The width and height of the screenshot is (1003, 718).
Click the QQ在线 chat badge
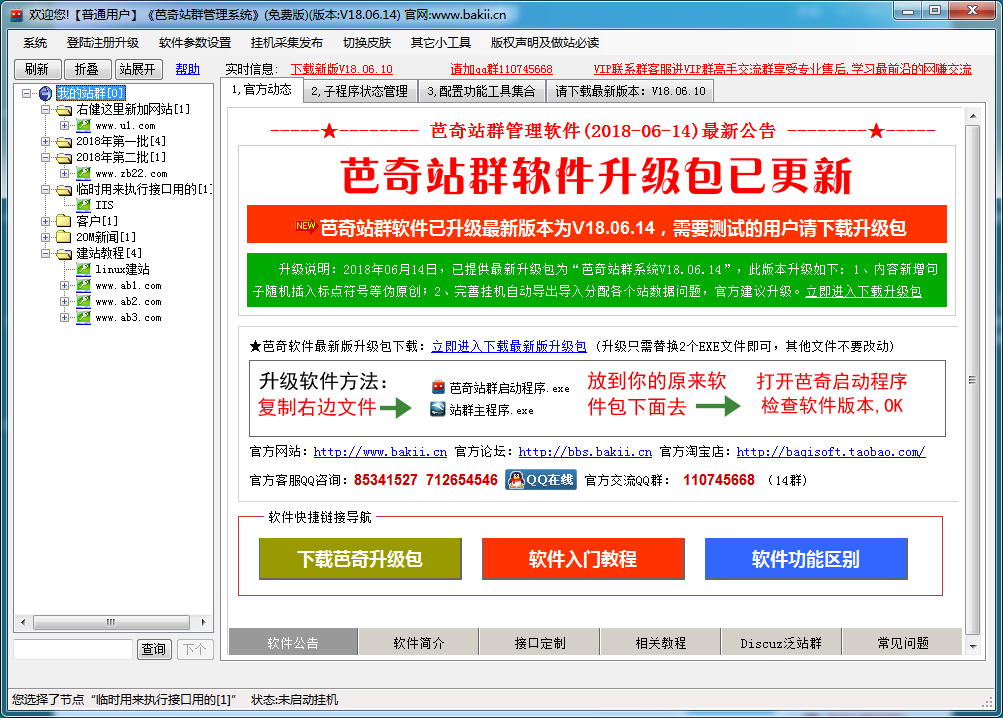(541, 479)
